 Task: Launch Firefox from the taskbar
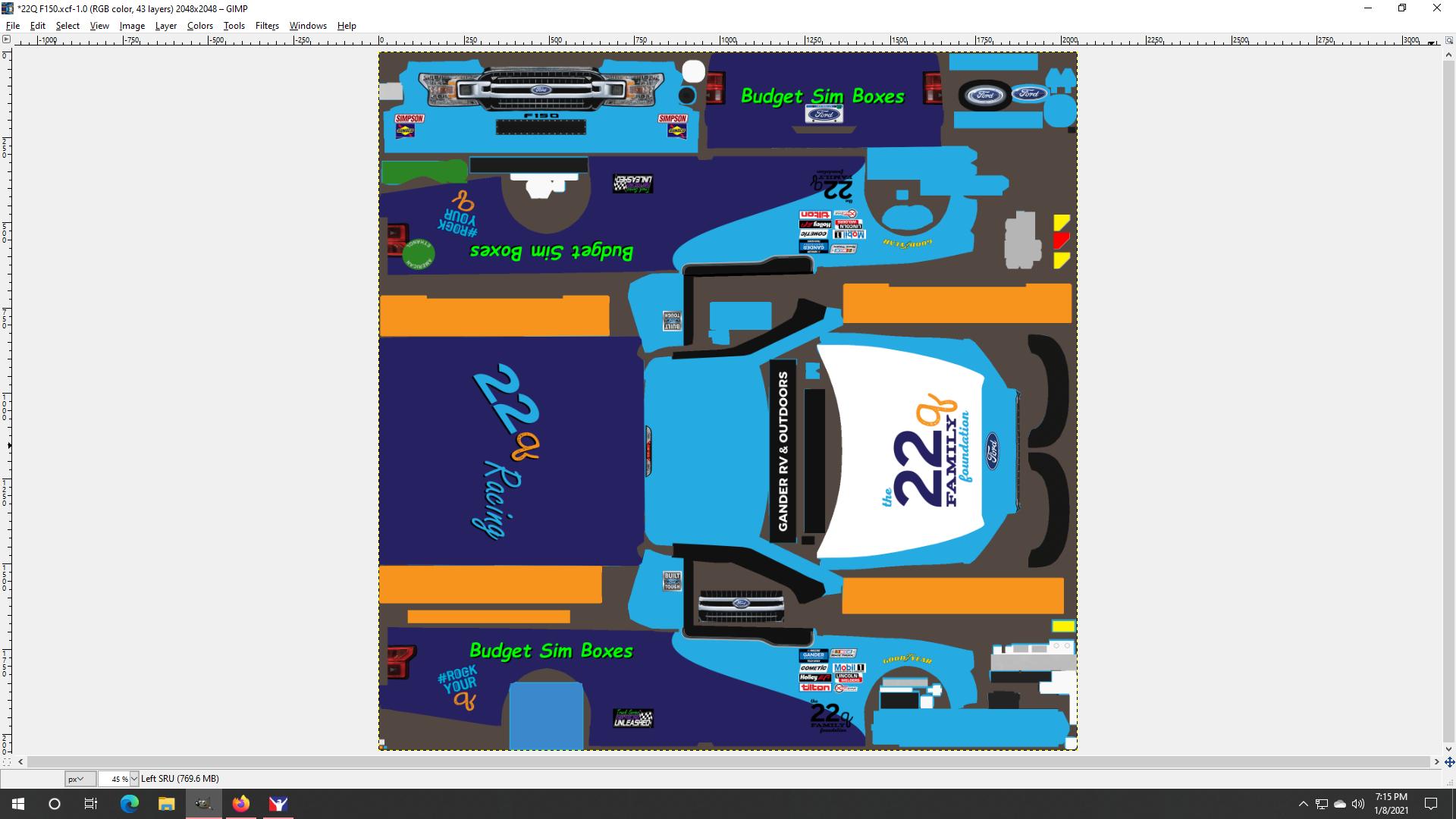pos(241,803)
